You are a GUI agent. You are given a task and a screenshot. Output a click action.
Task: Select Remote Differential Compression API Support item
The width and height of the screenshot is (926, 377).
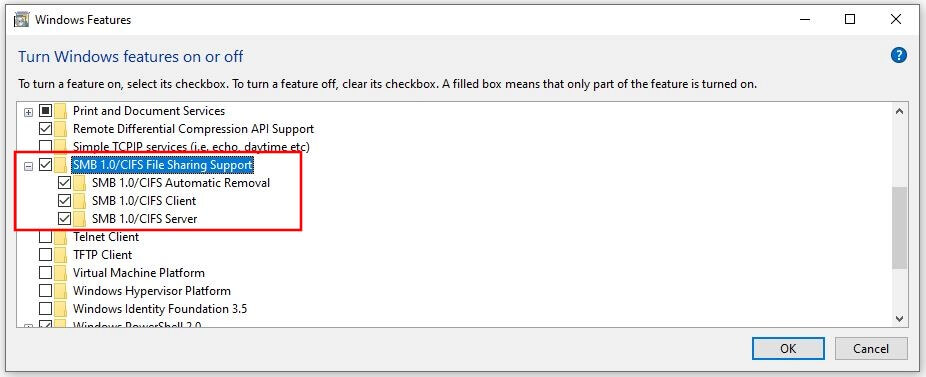pyautogui.click(x=193, y=129)
